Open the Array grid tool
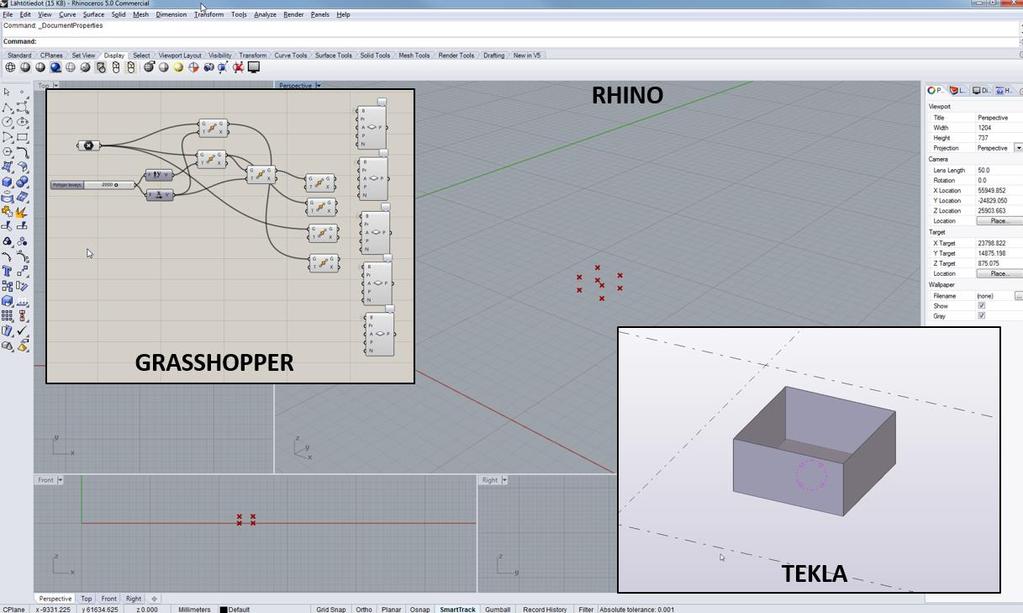Image resolution: width=1023 pixels, height=613 pixels. coord(7,316)
